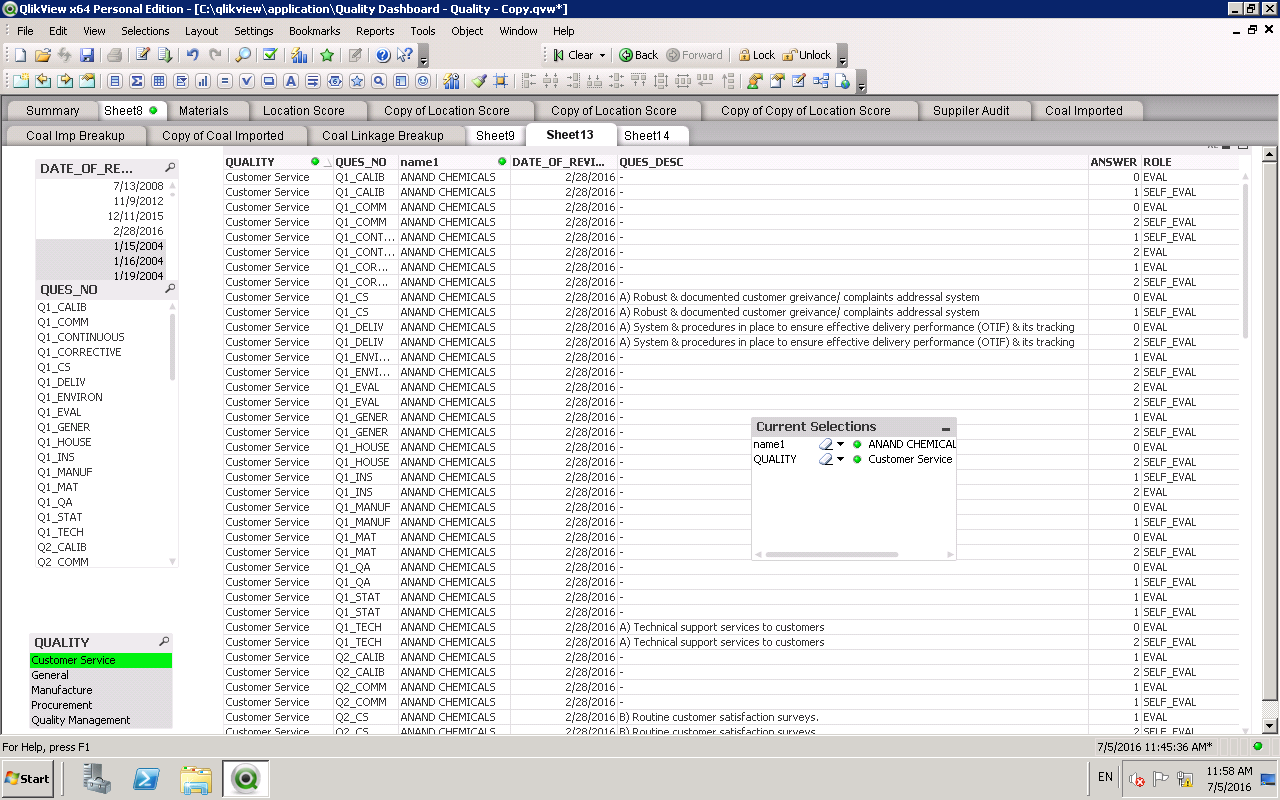Open the Windows Start button
Screen dimensions: 1280x800
(28, 778)
